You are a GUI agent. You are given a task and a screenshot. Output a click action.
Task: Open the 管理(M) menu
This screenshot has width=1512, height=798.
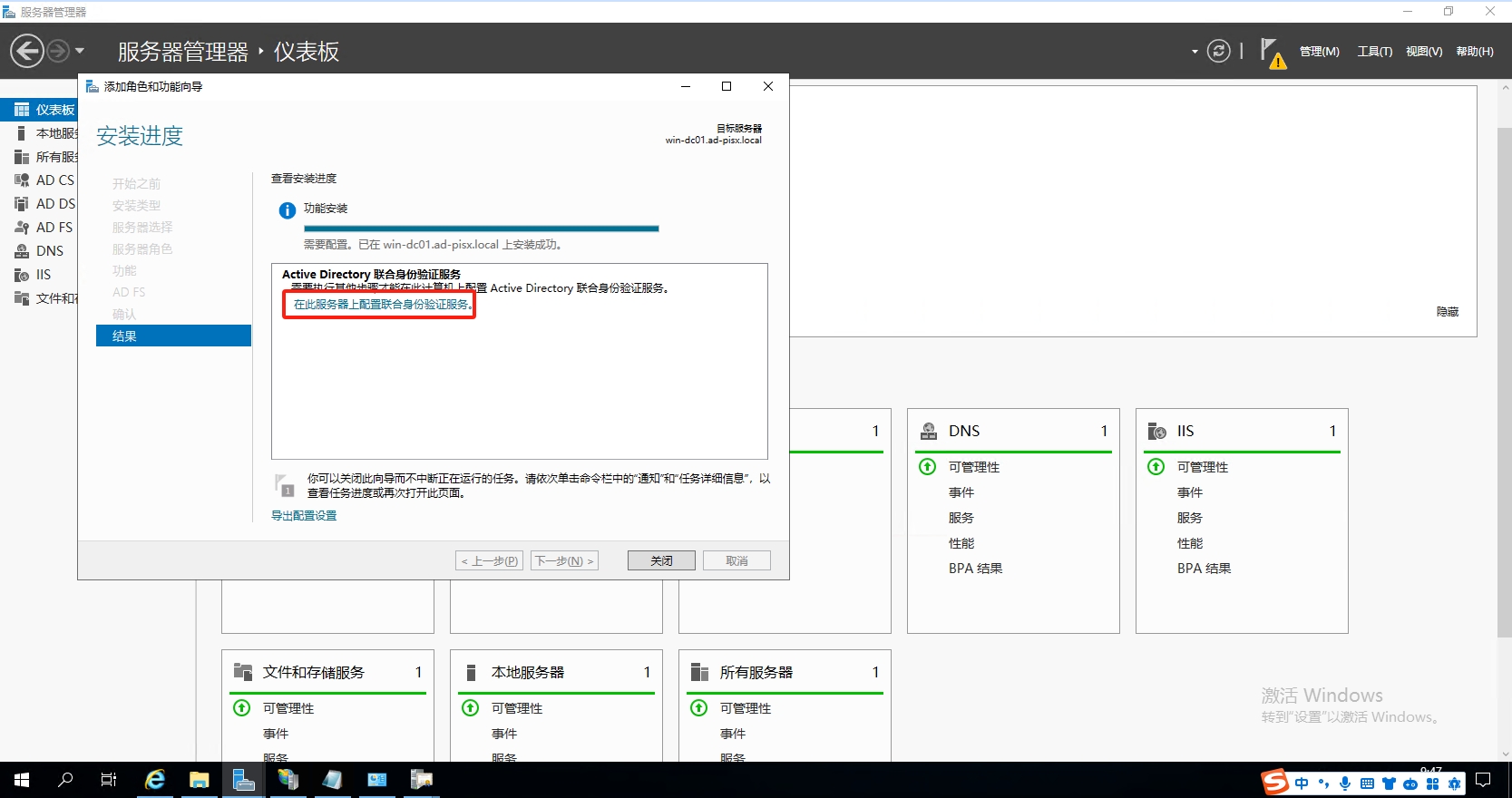[1319, 52]
